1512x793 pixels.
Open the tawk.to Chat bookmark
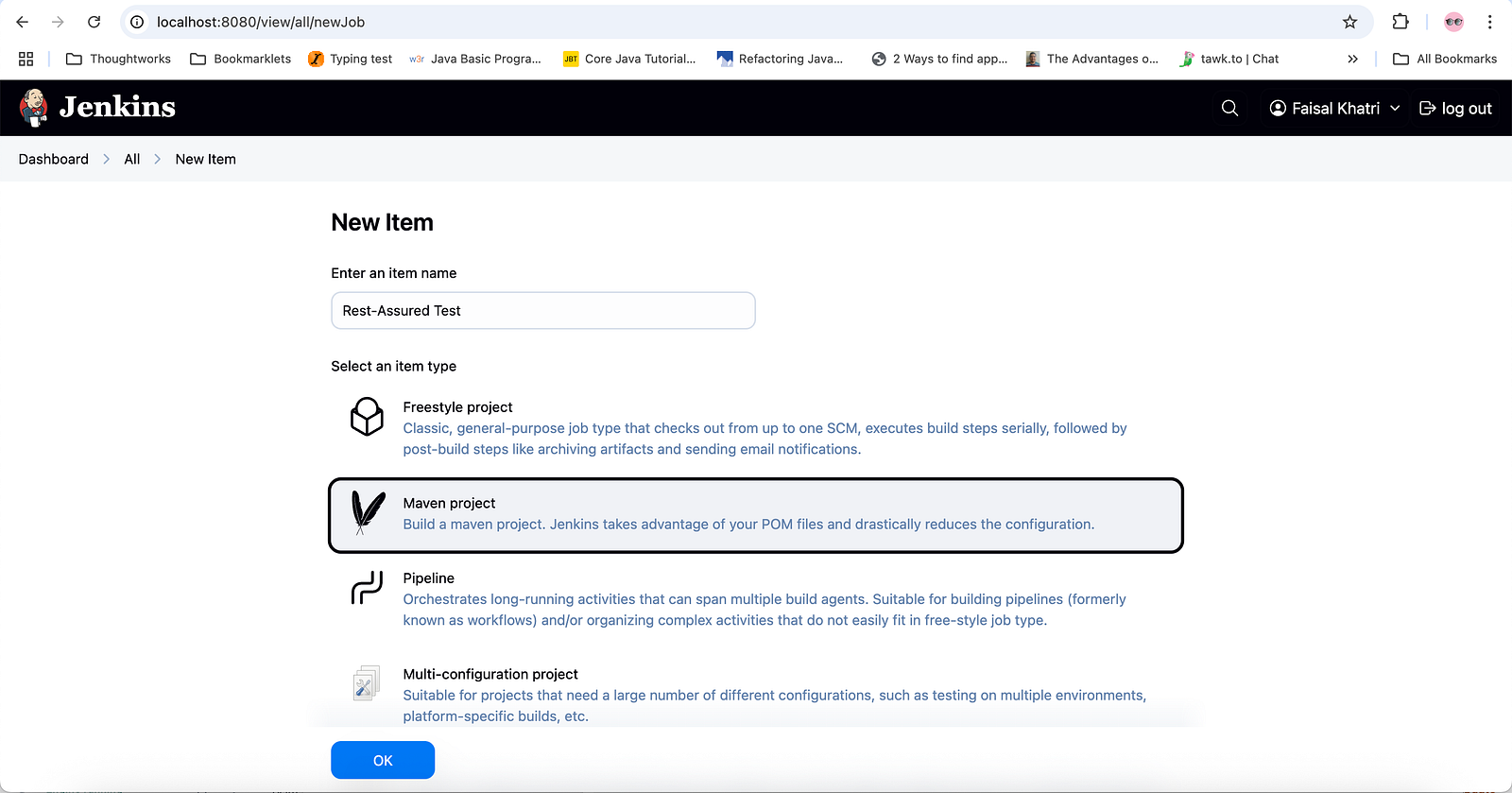(x=1228, y=59)
